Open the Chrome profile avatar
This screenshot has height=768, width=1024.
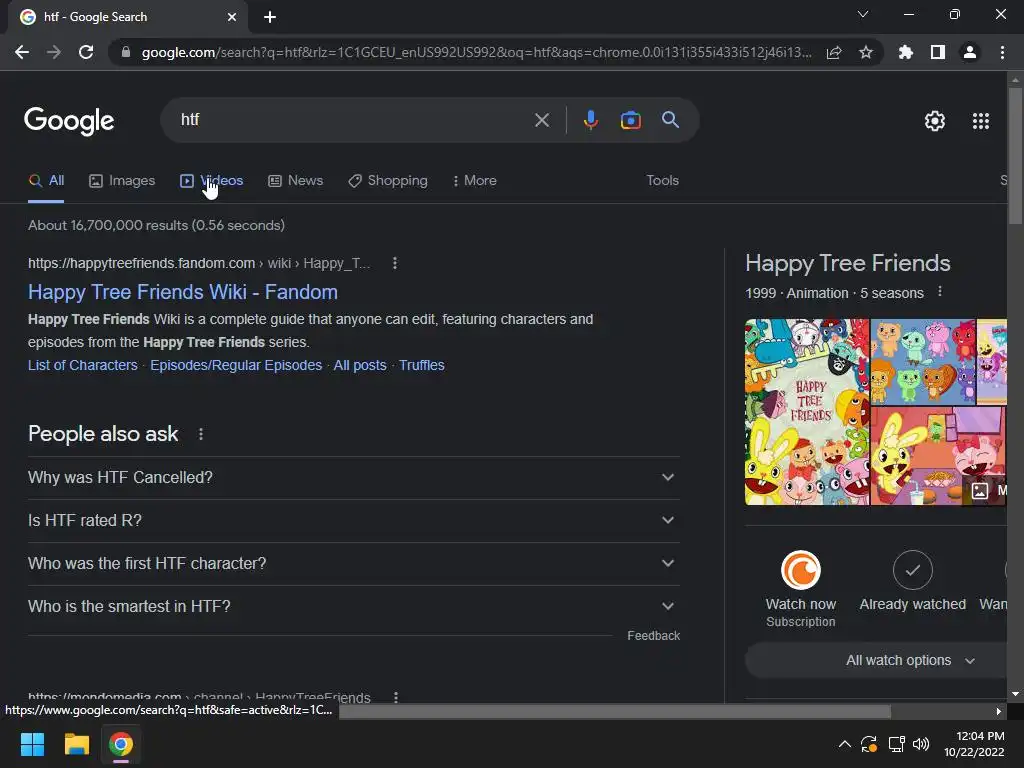tap(970, 52)
